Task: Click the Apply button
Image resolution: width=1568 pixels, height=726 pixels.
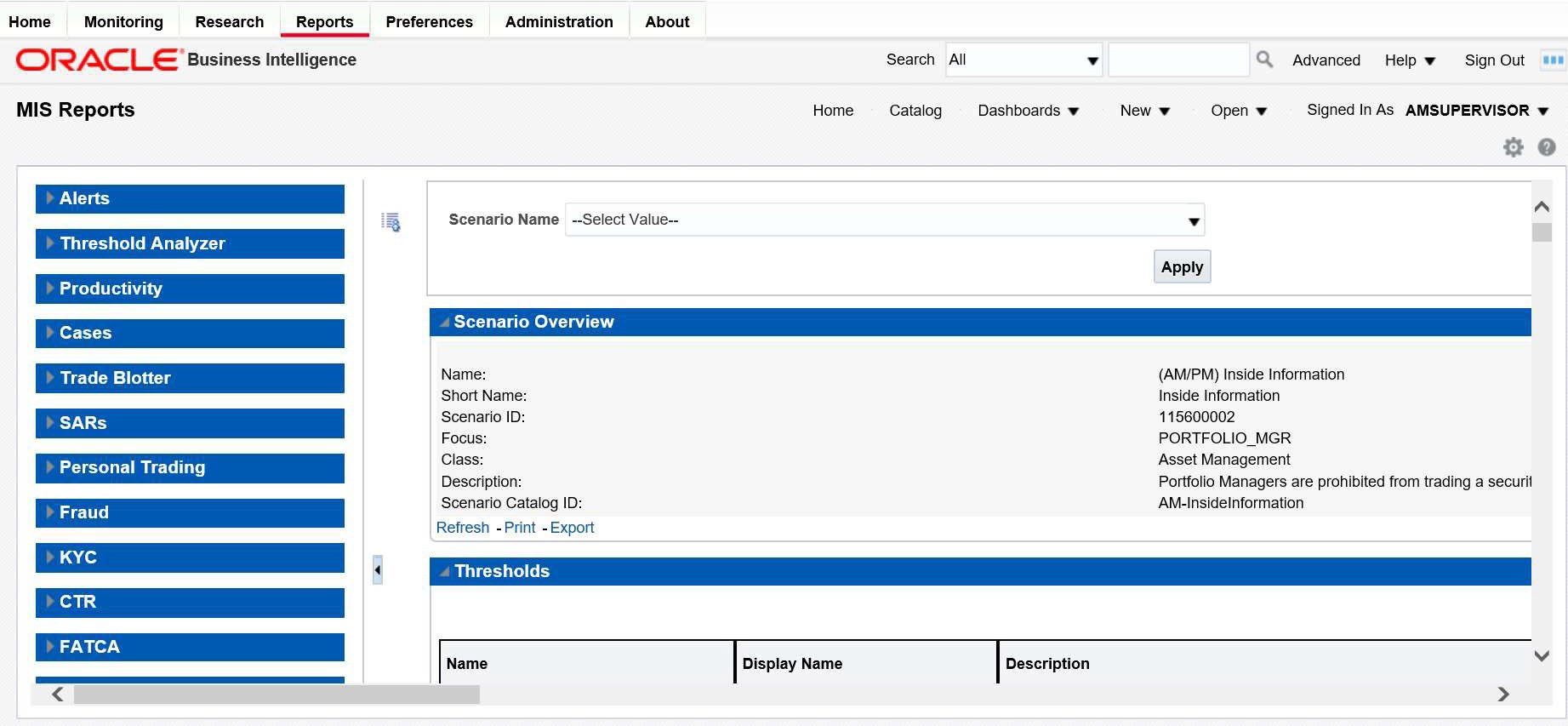Action: point(1182,266)
